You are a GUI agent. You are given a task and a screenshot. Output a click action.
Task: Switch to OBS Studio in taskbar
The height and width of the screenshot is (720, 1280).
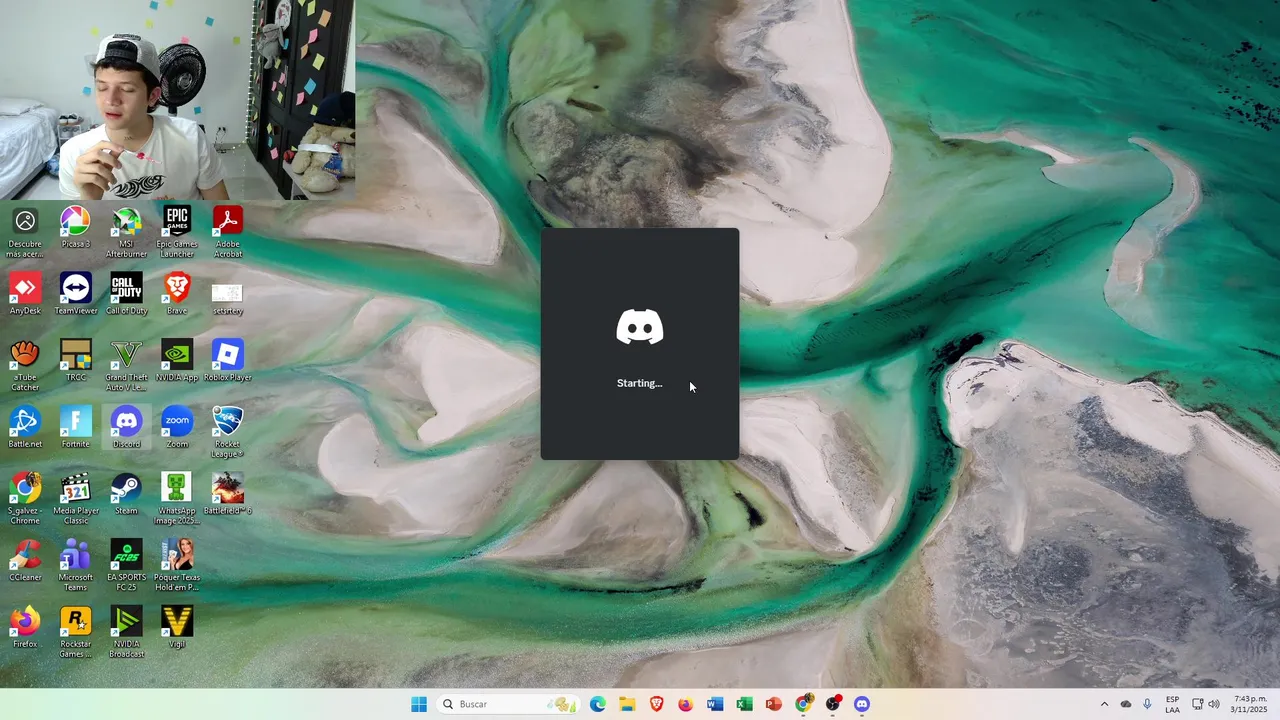tap(832, 704)
